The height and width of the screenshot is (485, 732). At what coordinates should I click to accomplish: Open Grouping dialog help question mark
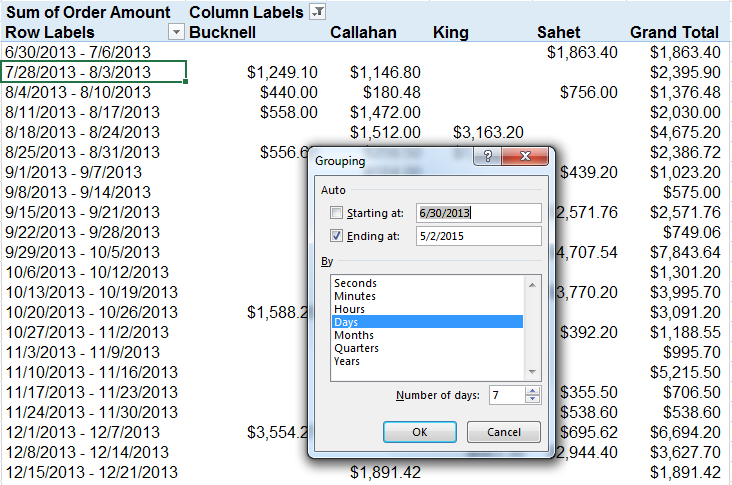coord(487,156)
